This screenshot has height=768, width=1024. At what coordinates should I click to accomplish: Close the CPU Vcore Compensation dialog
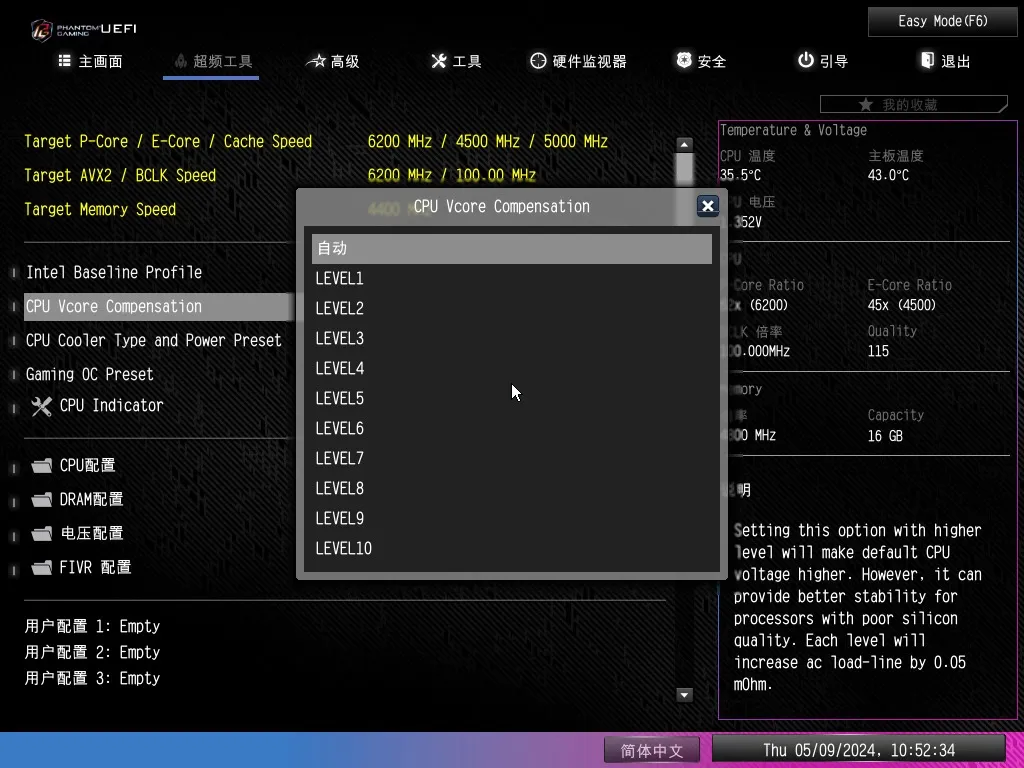coord(708,206)
